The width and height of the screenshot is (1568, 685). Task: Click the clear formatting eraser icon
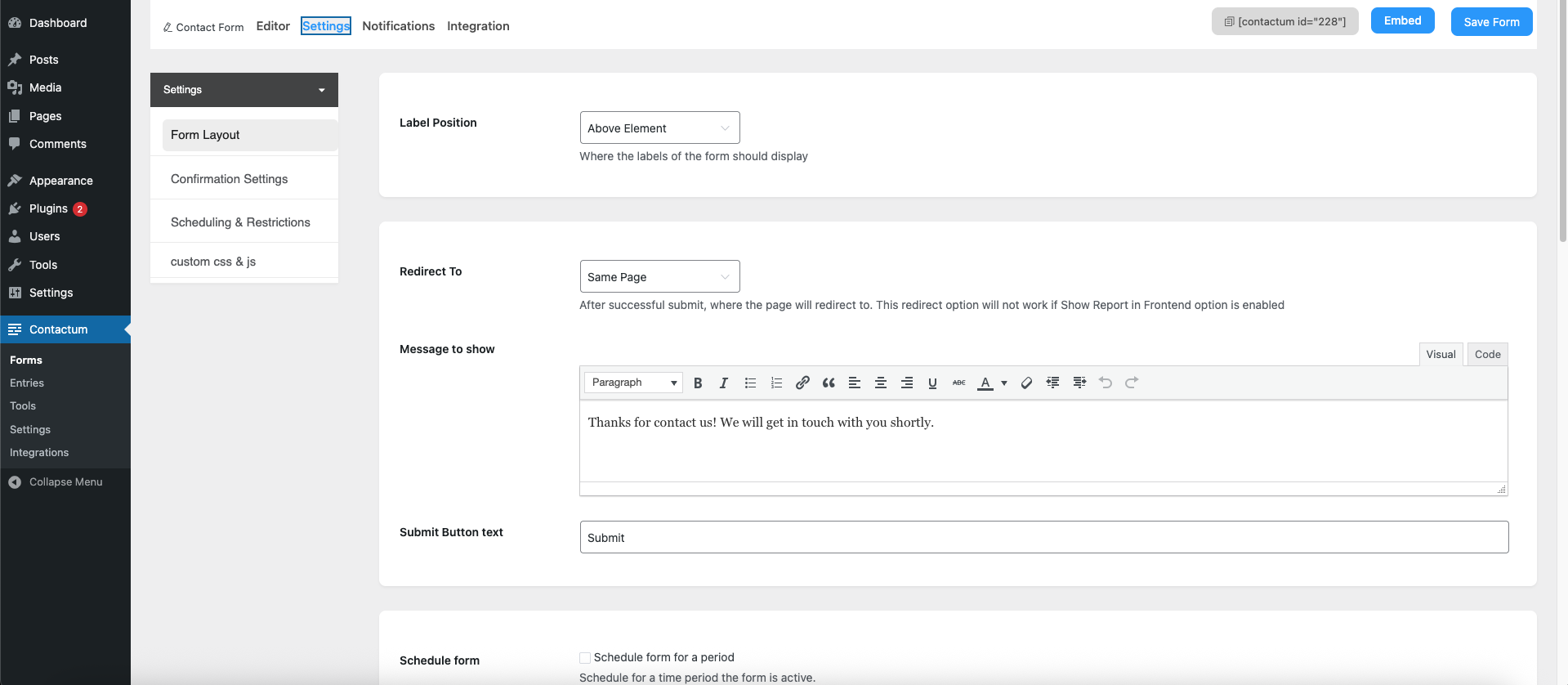1026,383
